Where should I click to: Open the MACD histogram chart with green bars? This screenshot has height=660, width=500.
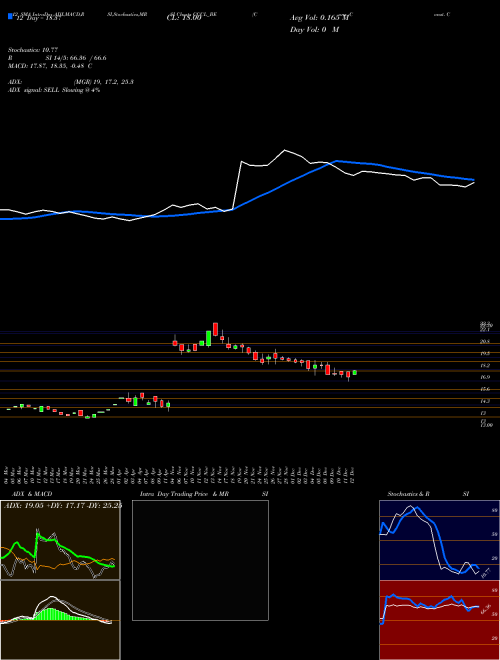coord(60,620)
